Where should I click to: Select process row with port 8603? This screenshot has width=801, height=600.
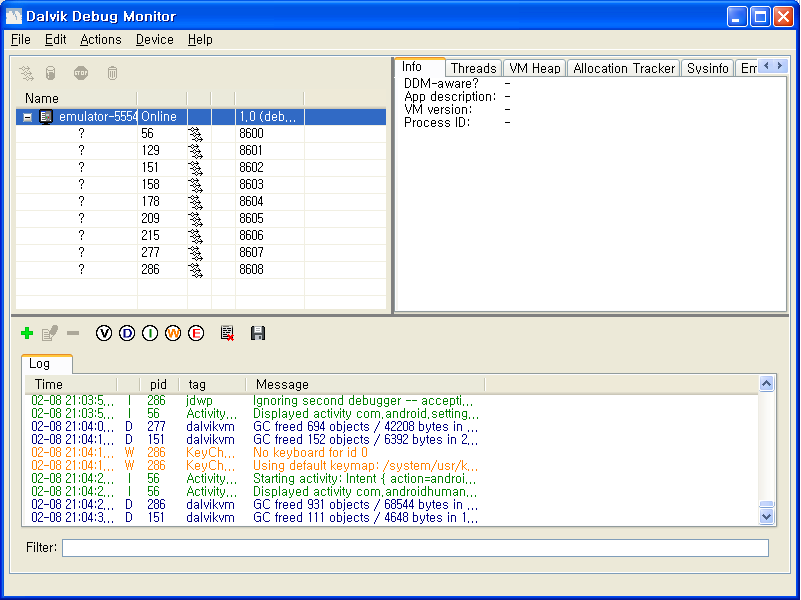[x=201, y=184]
